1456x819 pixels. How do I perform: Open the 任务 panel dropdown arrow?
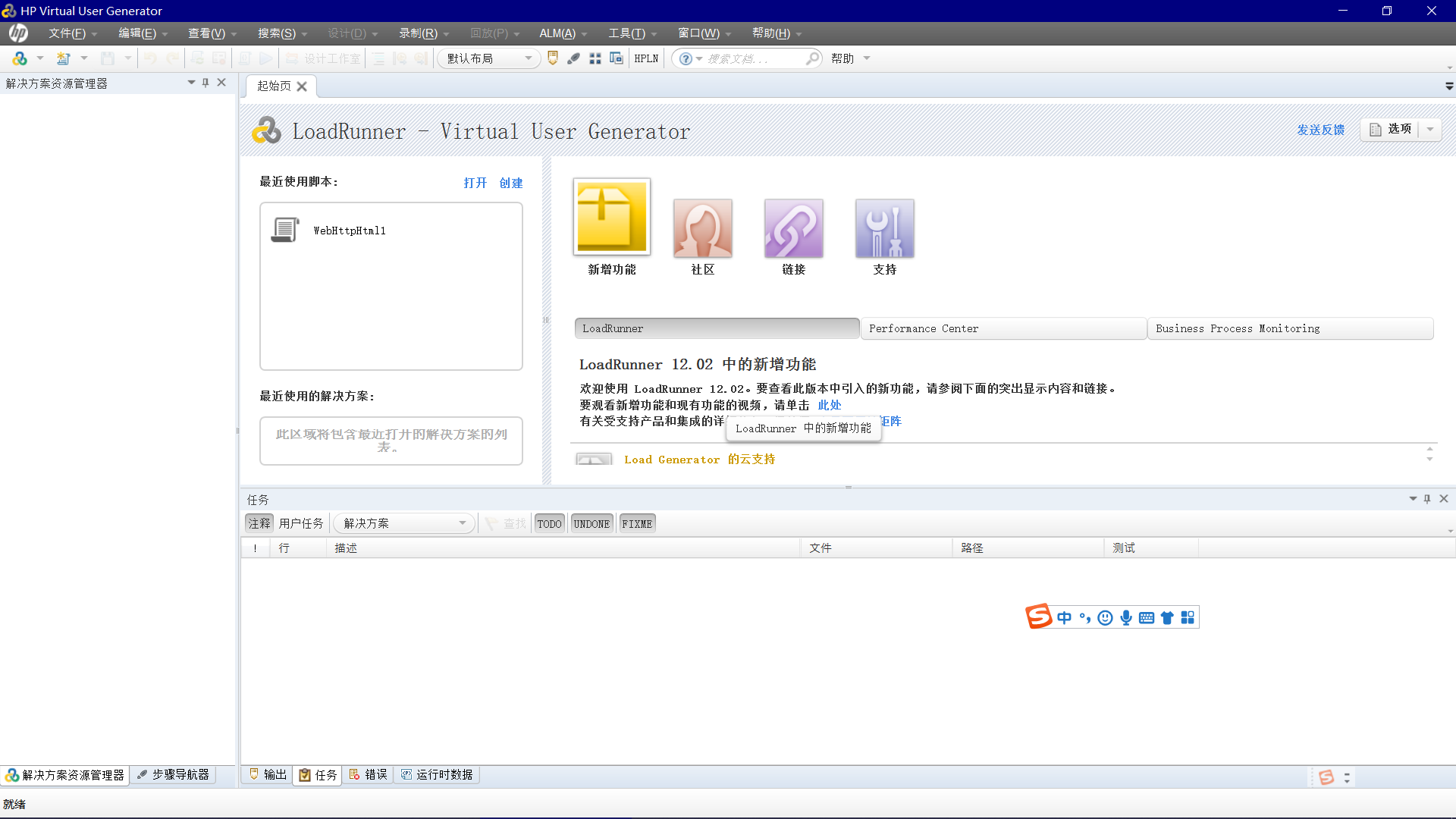click(1413, 498)
